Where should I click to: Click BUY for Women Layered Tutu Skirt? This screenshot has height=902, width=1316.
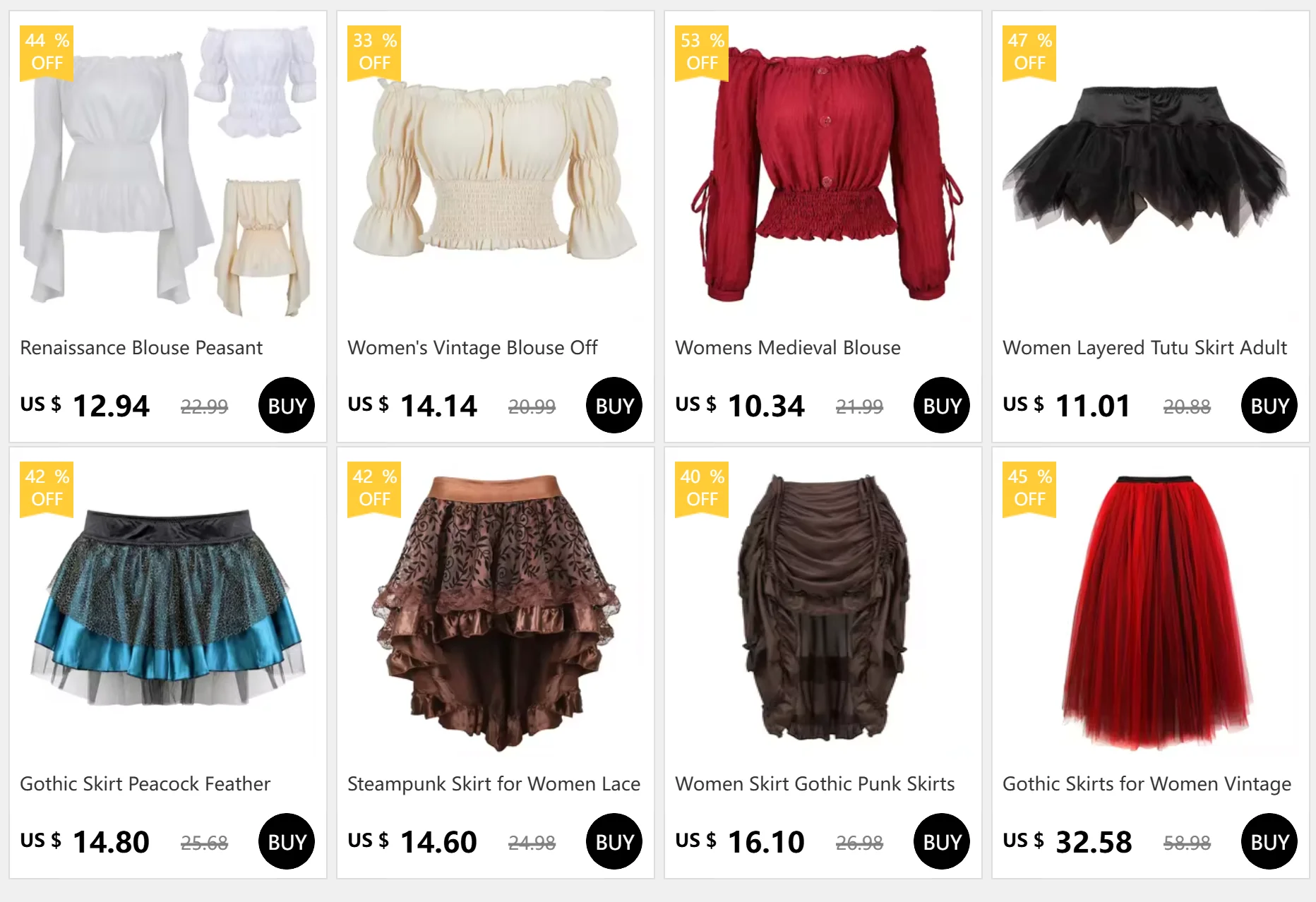click(x=1269, y=405)
